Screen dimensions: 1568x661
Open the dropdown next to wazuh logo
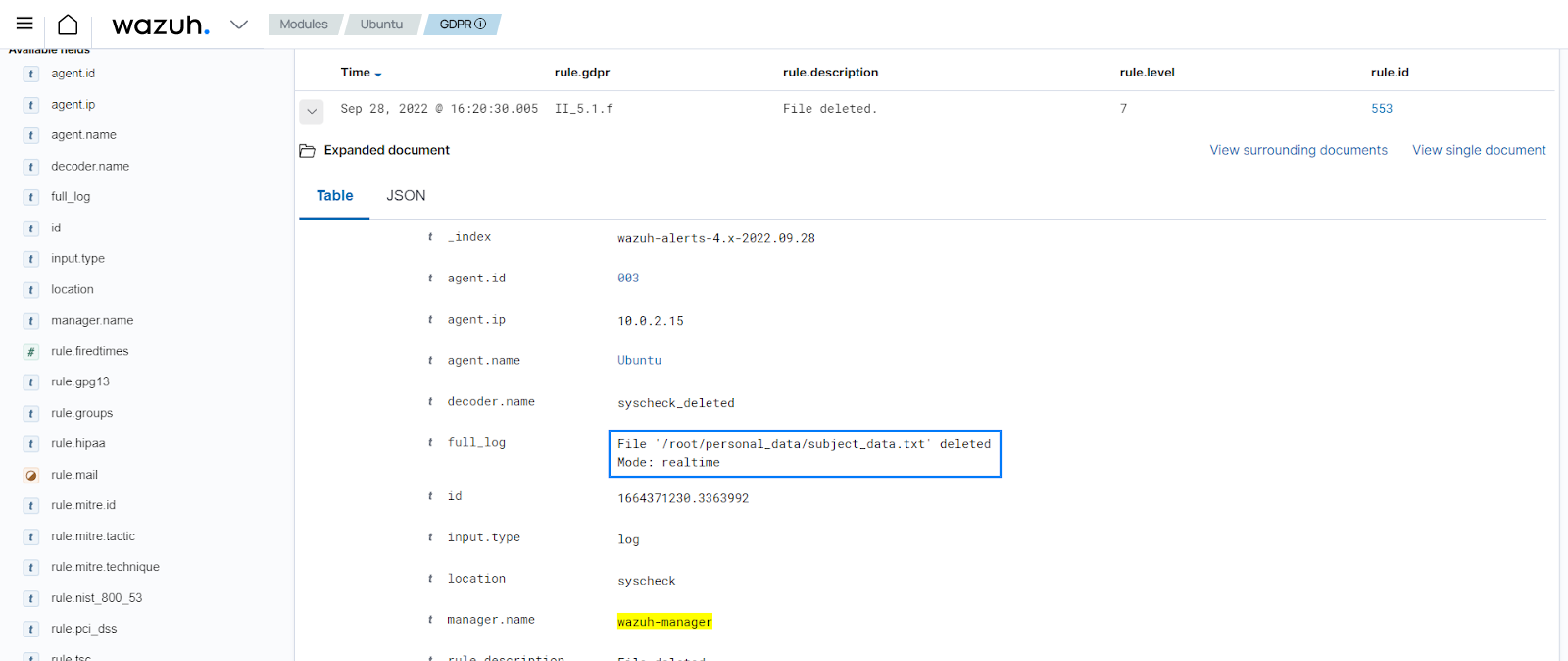(239, 25)
